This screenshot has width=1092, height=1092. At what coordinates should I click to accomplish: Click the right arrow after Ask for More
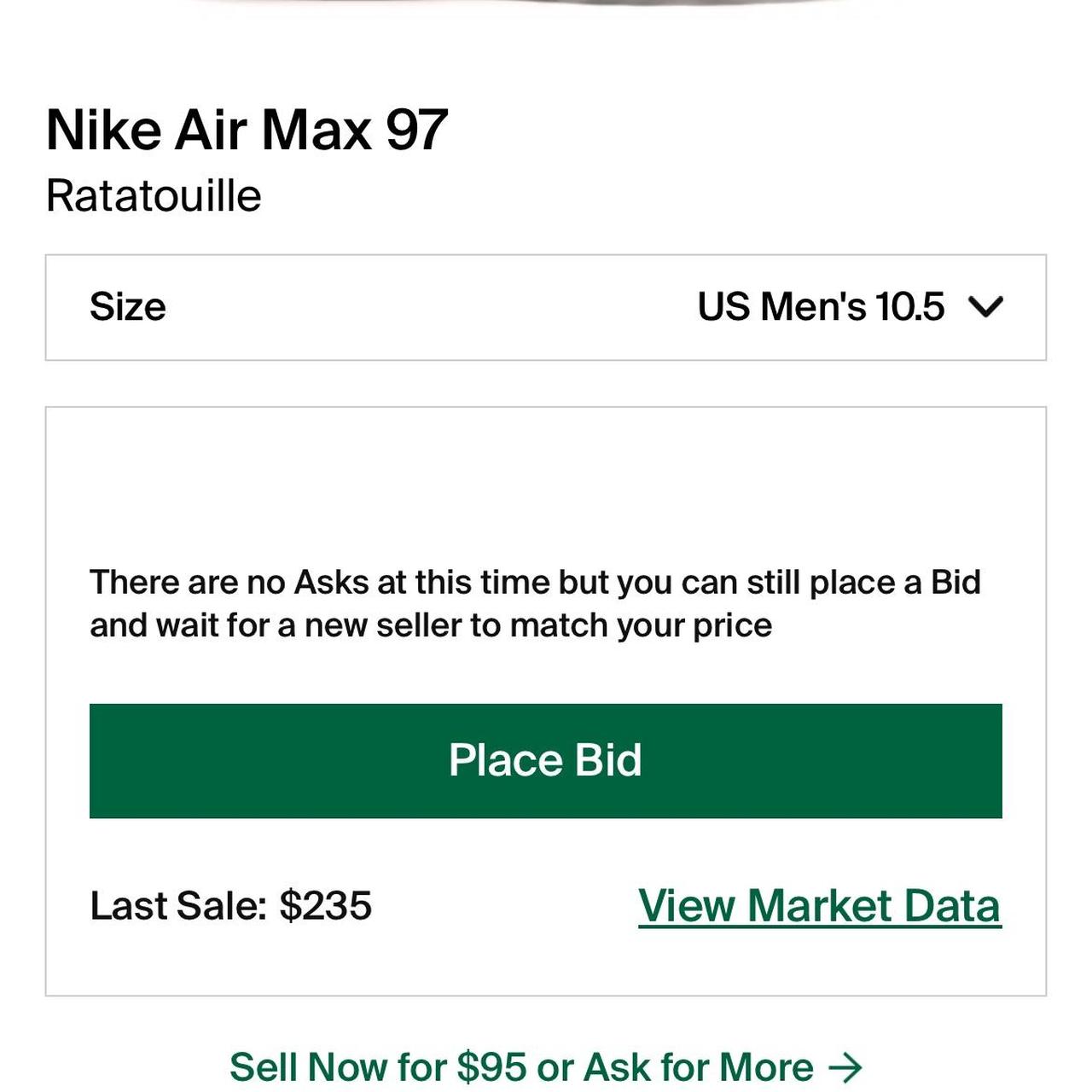[845, 1067]
